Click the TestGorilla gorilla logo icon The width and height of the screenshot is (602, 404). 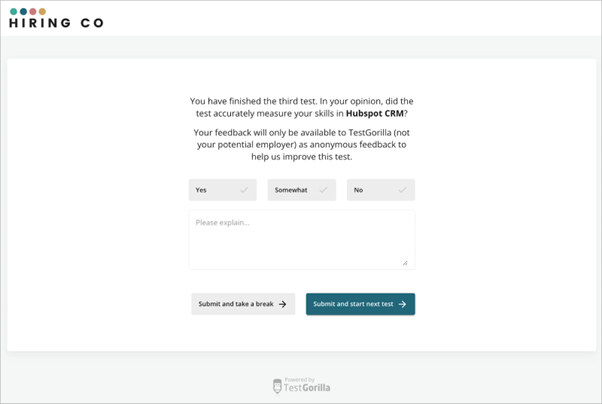[277, 386]
